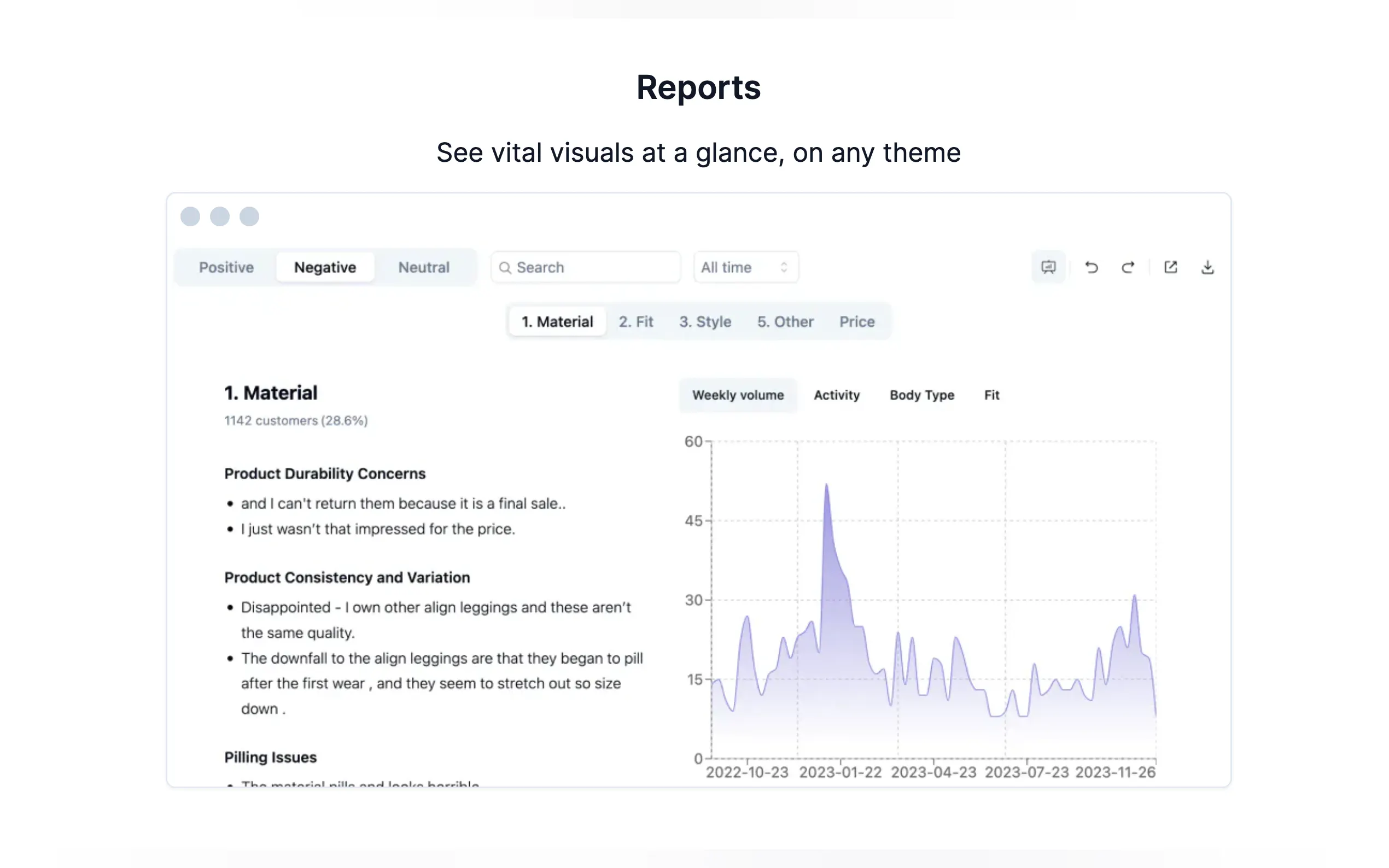
Task: Open the 2. Fit theme tab
Action: (x=635, y=321)
